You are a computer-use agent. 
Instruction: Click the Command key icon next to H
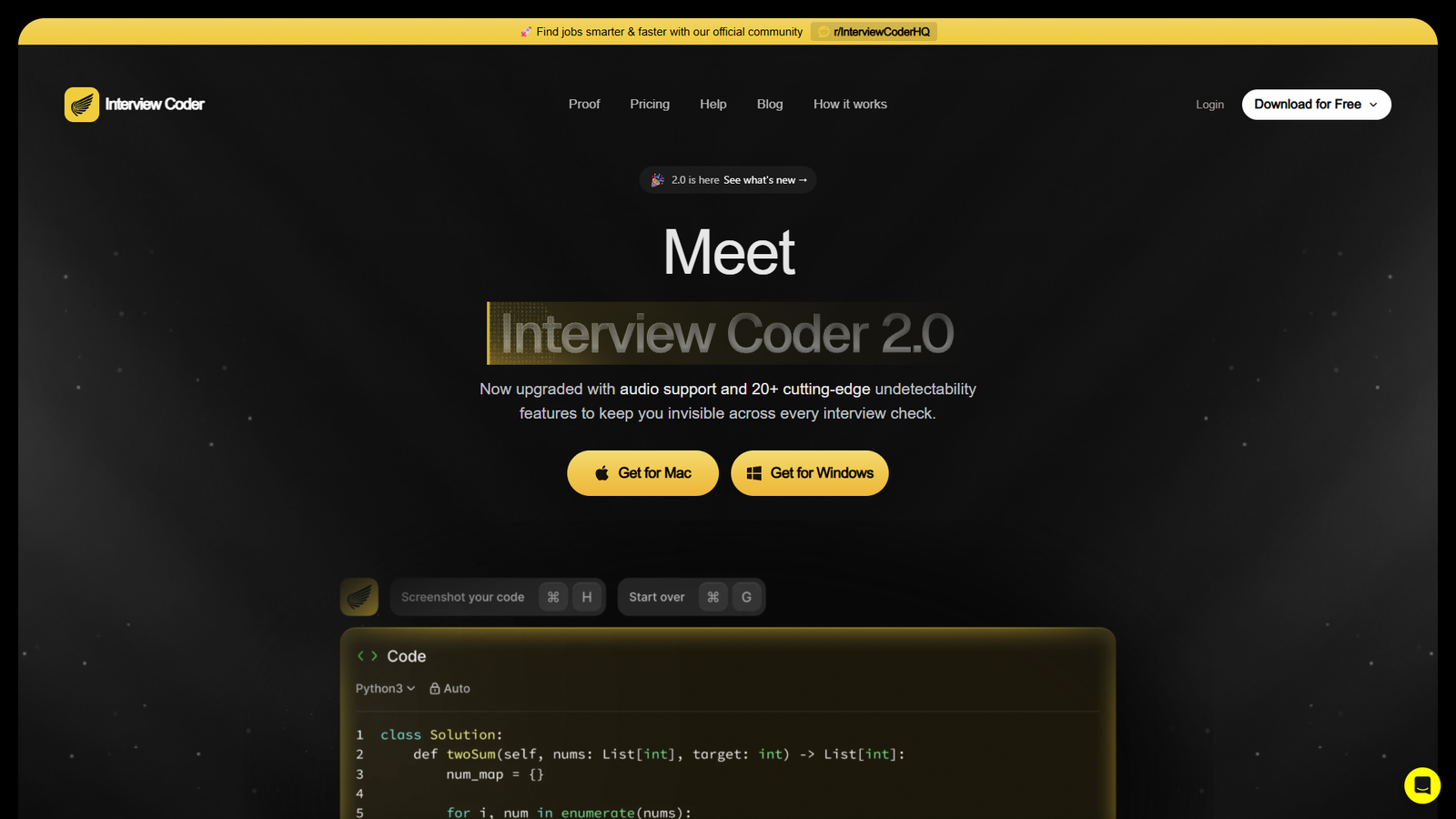pyautogui.click(x=553, y=597)
